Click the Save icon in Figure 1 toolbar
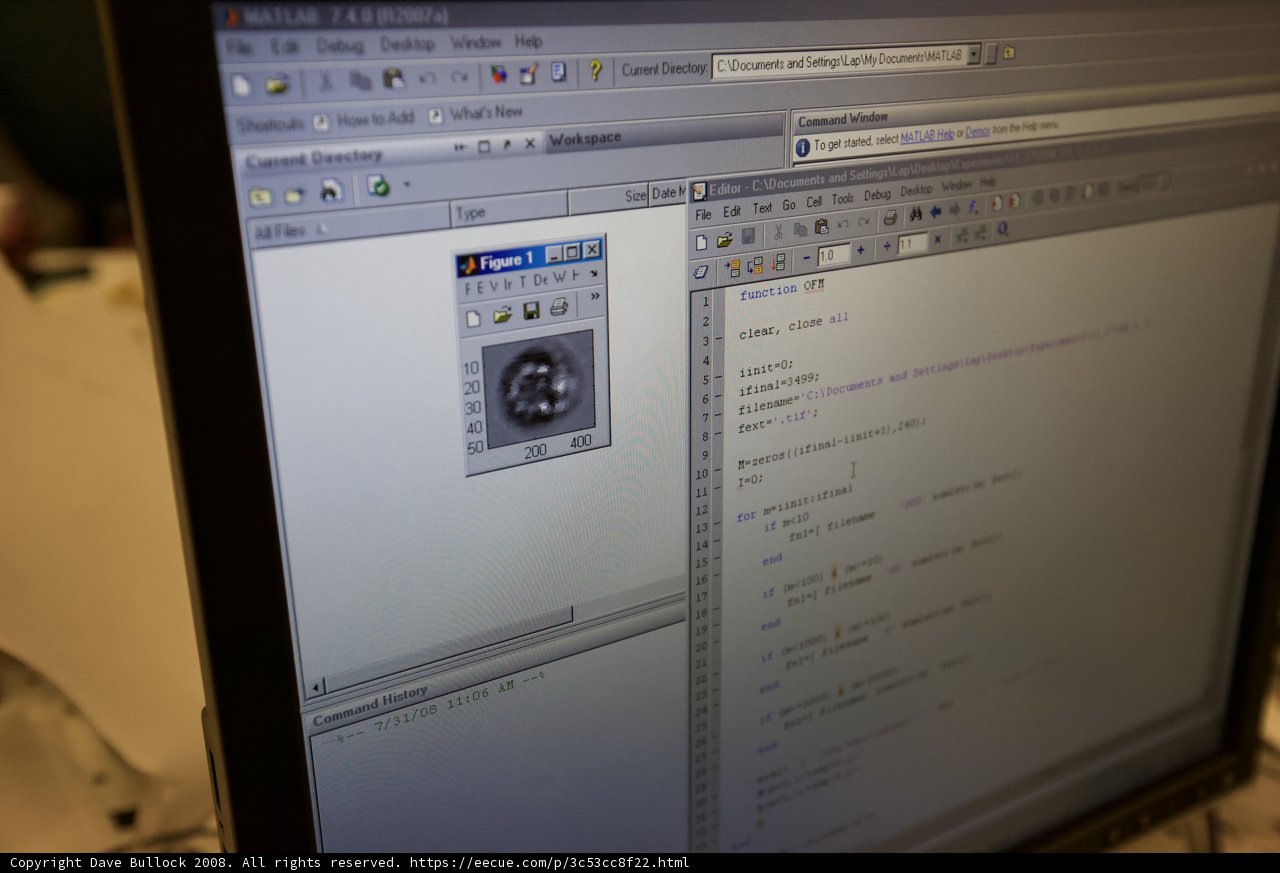This screenshot has width=1280, height=873. [x=531, y=311]
